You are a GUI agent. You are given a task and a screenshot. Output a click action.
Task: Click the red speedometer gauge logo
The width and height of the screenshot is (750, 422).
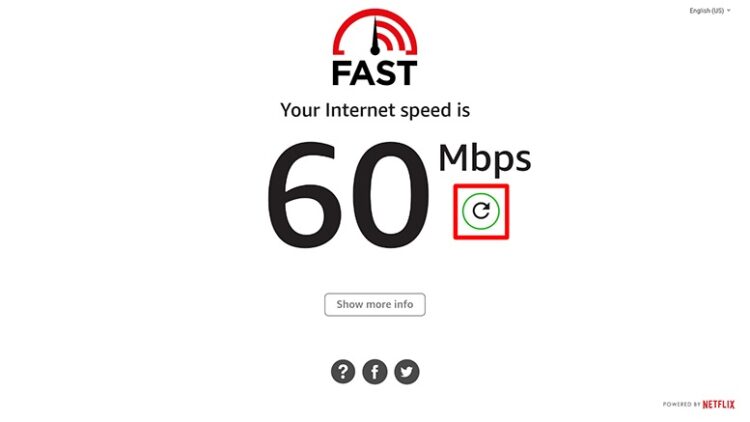pos(375,32)
